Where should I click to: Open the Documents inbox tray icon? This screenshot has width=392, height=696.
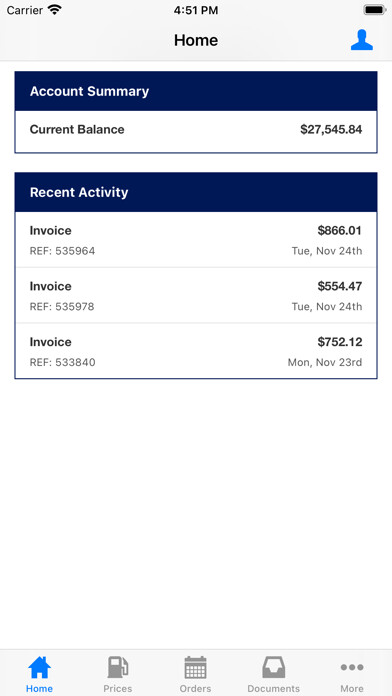tap(273, 667)
